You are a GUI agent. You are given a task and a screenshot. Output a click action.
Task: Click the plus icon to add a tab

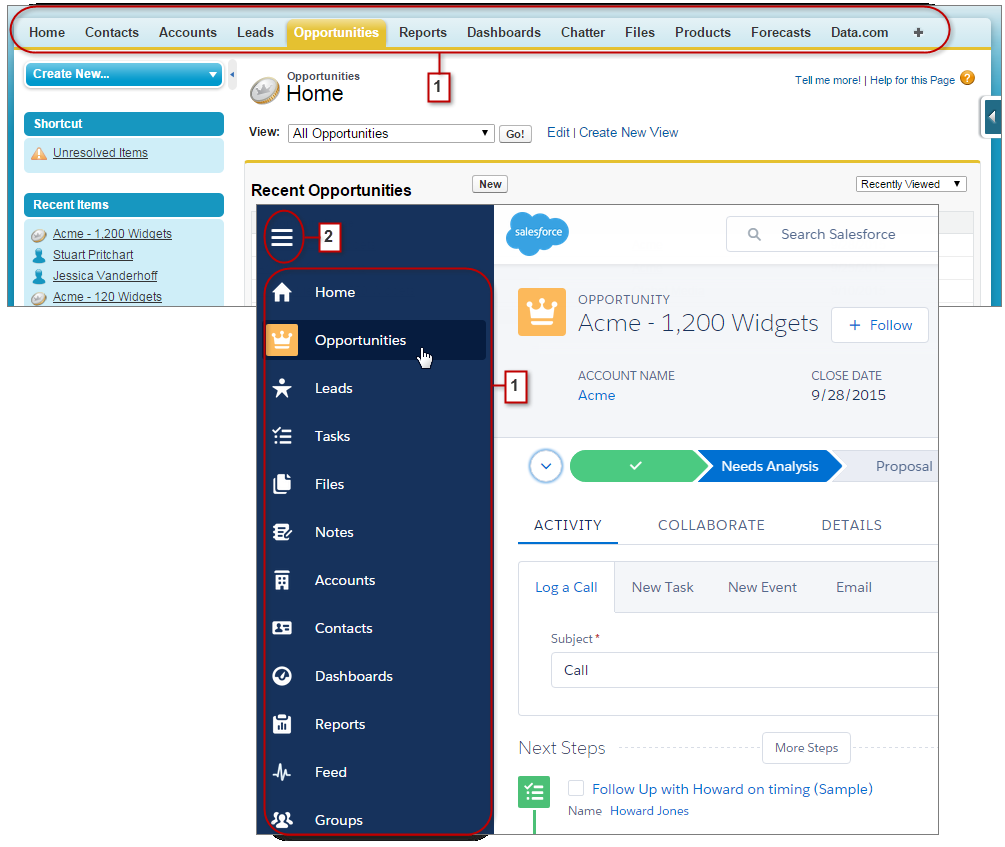click(x=918, y=33)
